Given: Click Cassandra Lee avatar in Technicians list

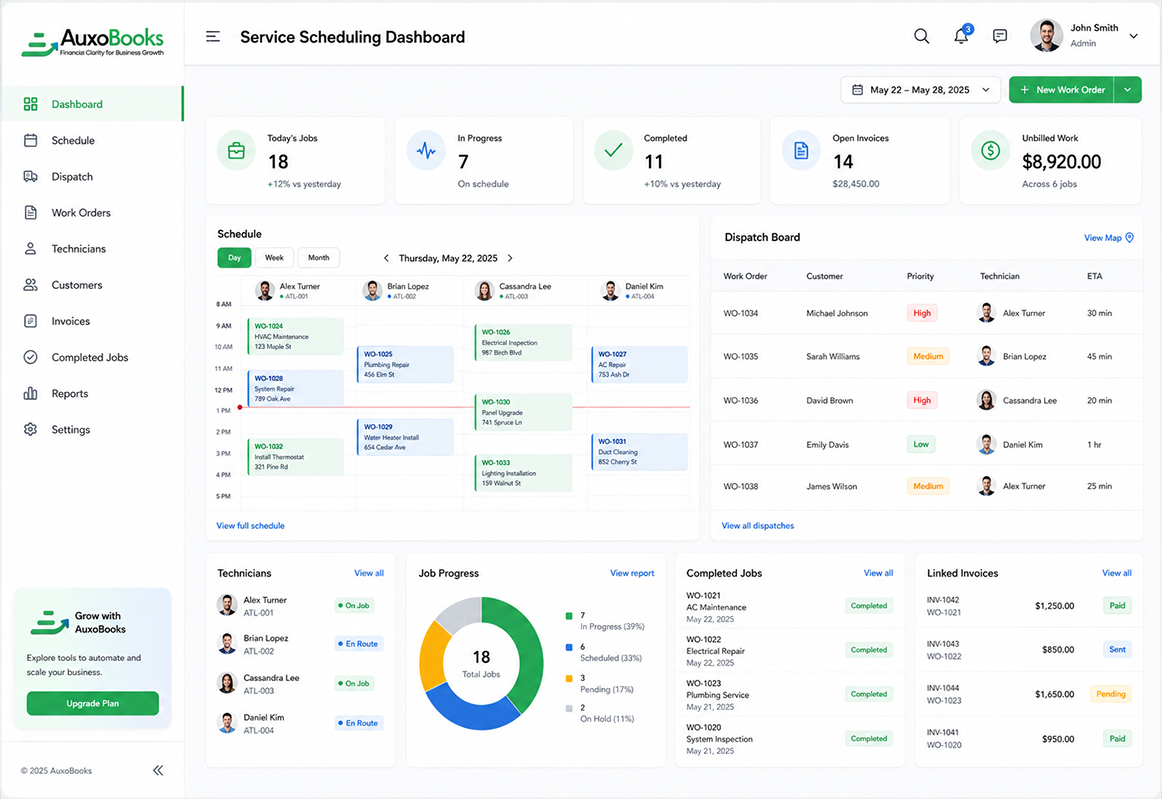Looking at the screenshot, I should pyautogui.click(x=227, y=683).
